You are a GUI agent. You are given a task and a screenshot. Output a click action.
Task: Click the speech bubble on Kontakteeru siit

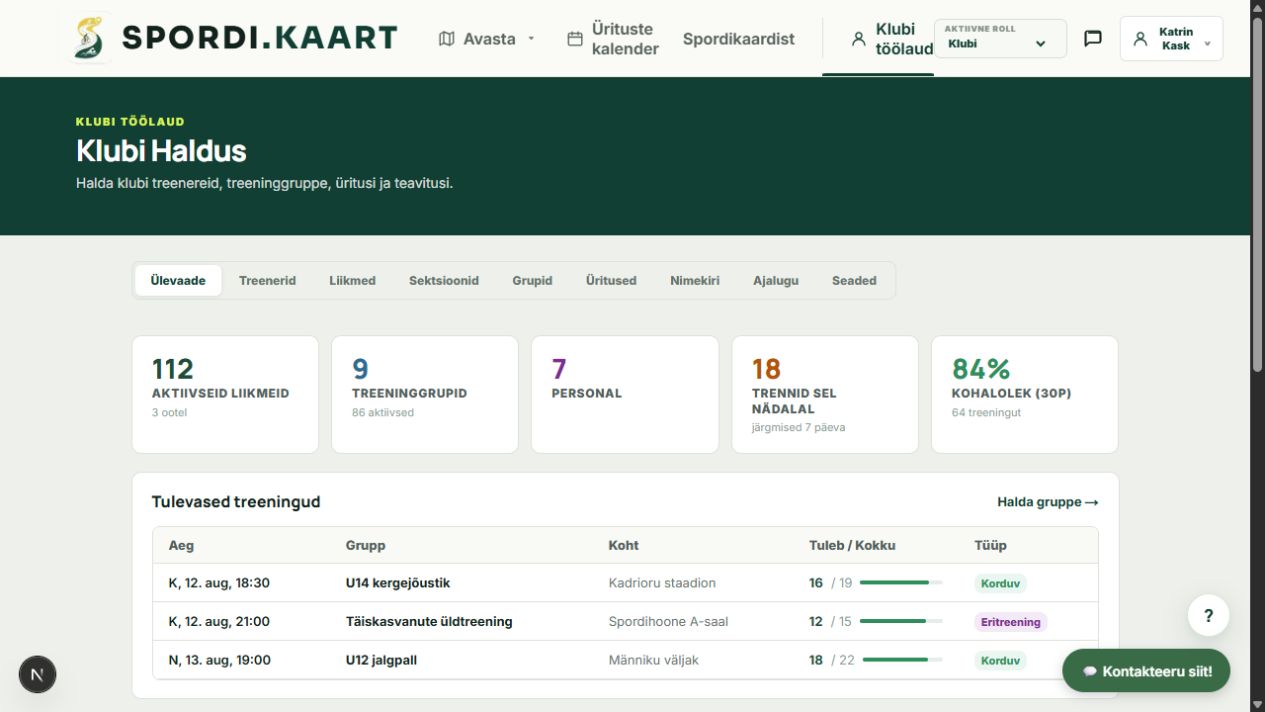point(1090,671)
